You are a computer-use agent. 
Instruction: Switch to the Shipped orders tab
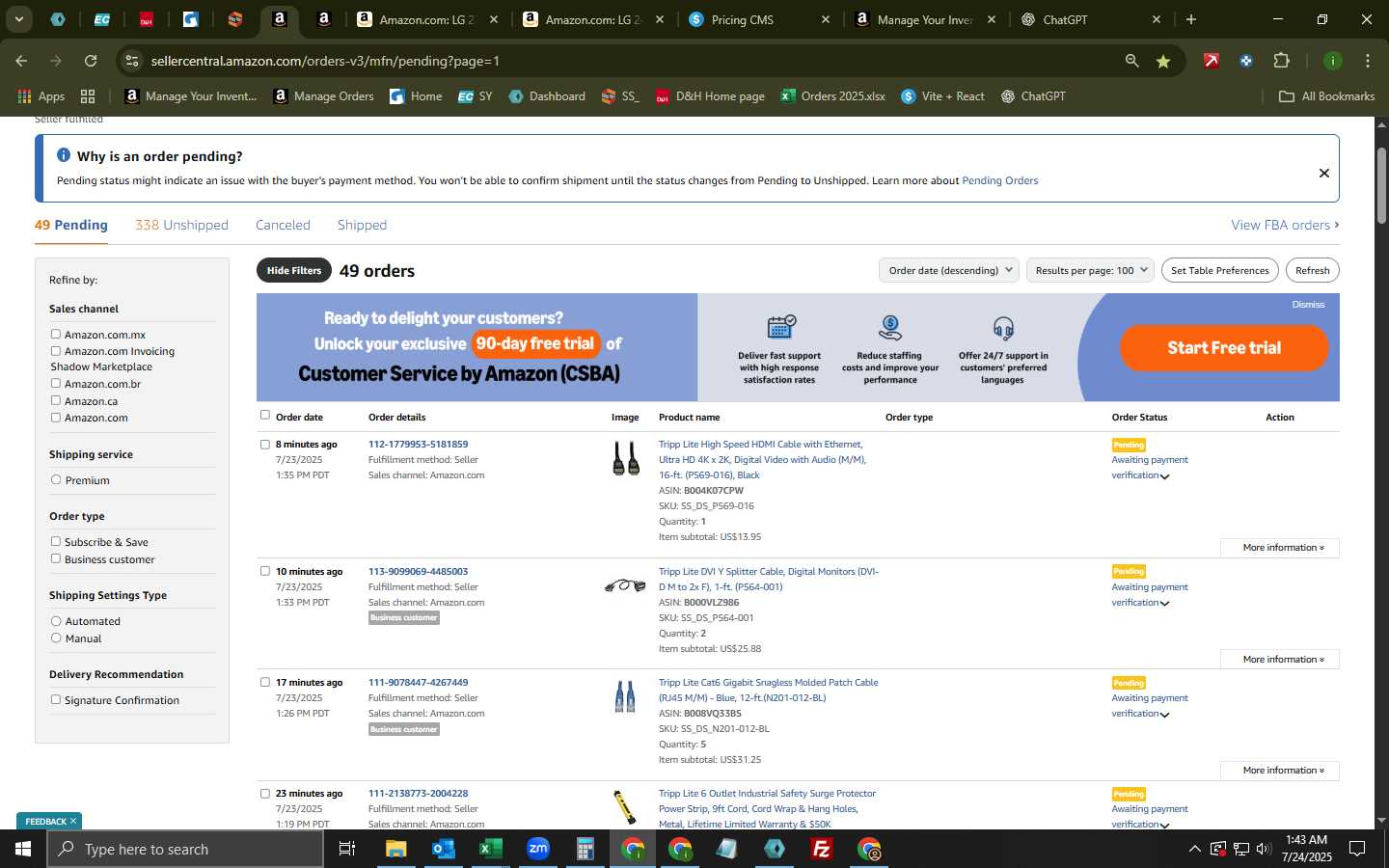[x=362, y=225]
